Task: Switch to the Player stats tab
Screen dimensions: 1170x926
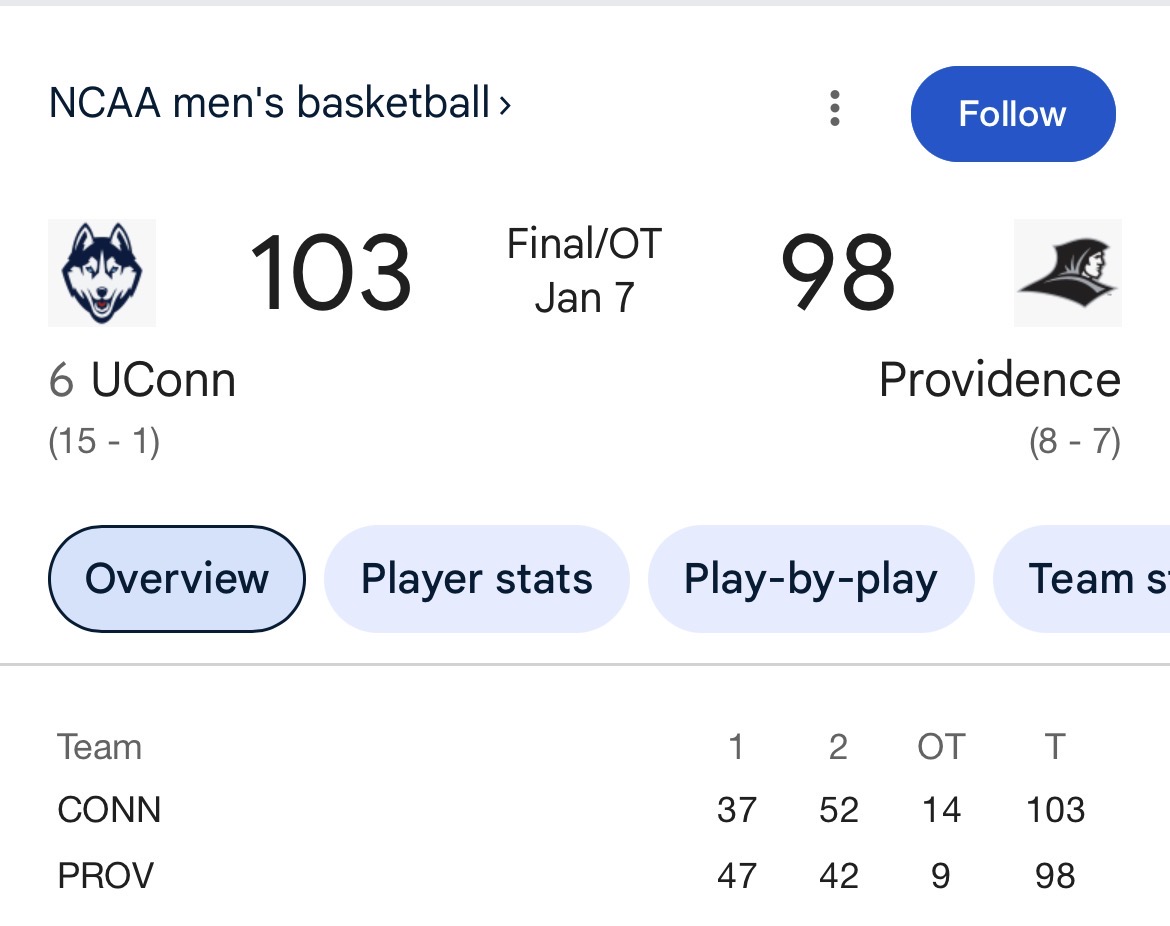Action: pyautogui.click(x=476, y=579)
